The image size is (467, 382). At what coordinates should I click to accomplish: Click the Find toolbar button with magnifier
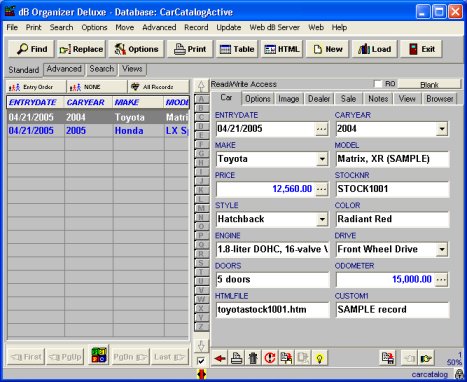pos(32,49)
